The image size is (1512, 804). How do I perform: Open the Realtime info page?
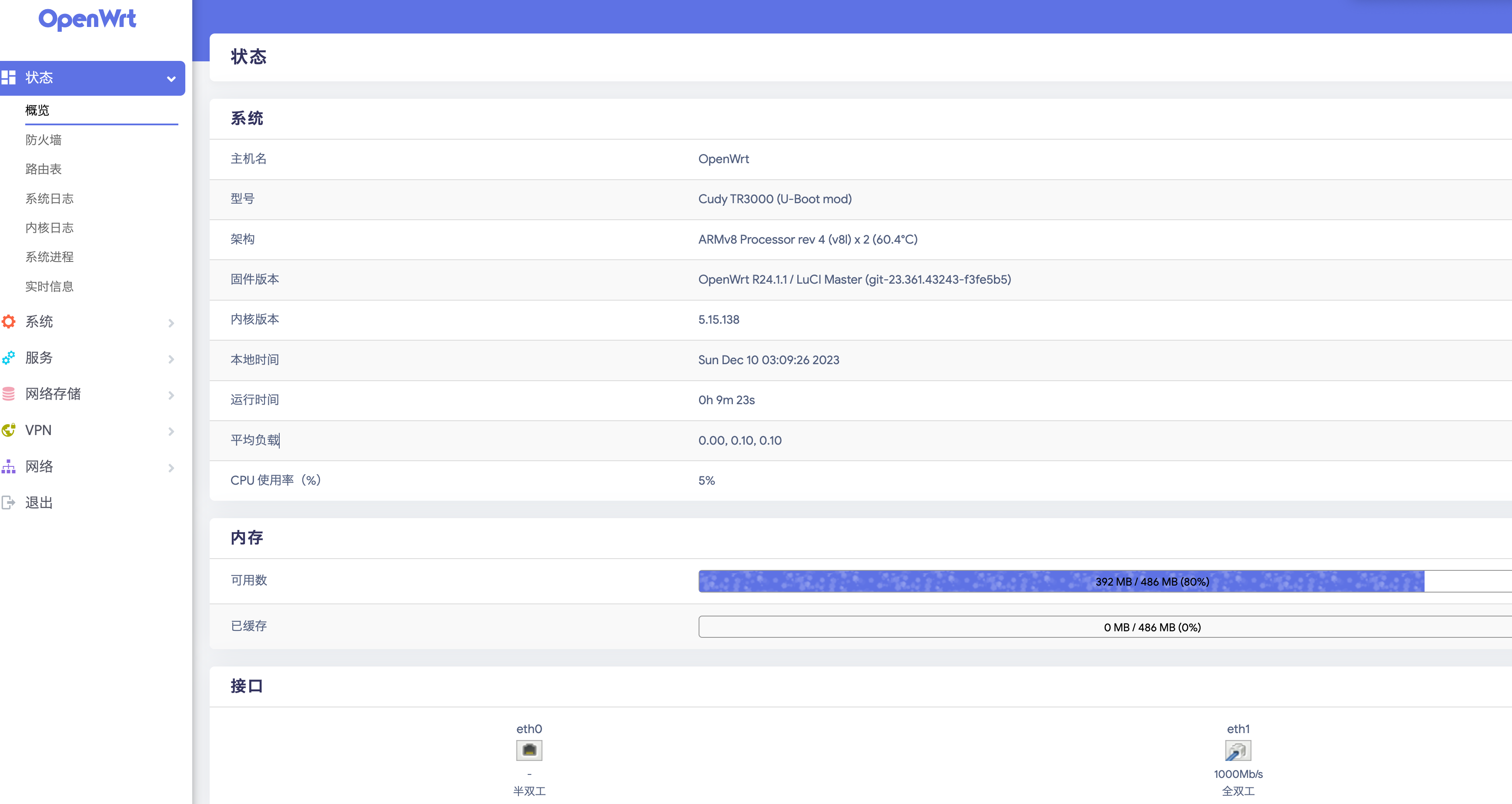[49, 286]
